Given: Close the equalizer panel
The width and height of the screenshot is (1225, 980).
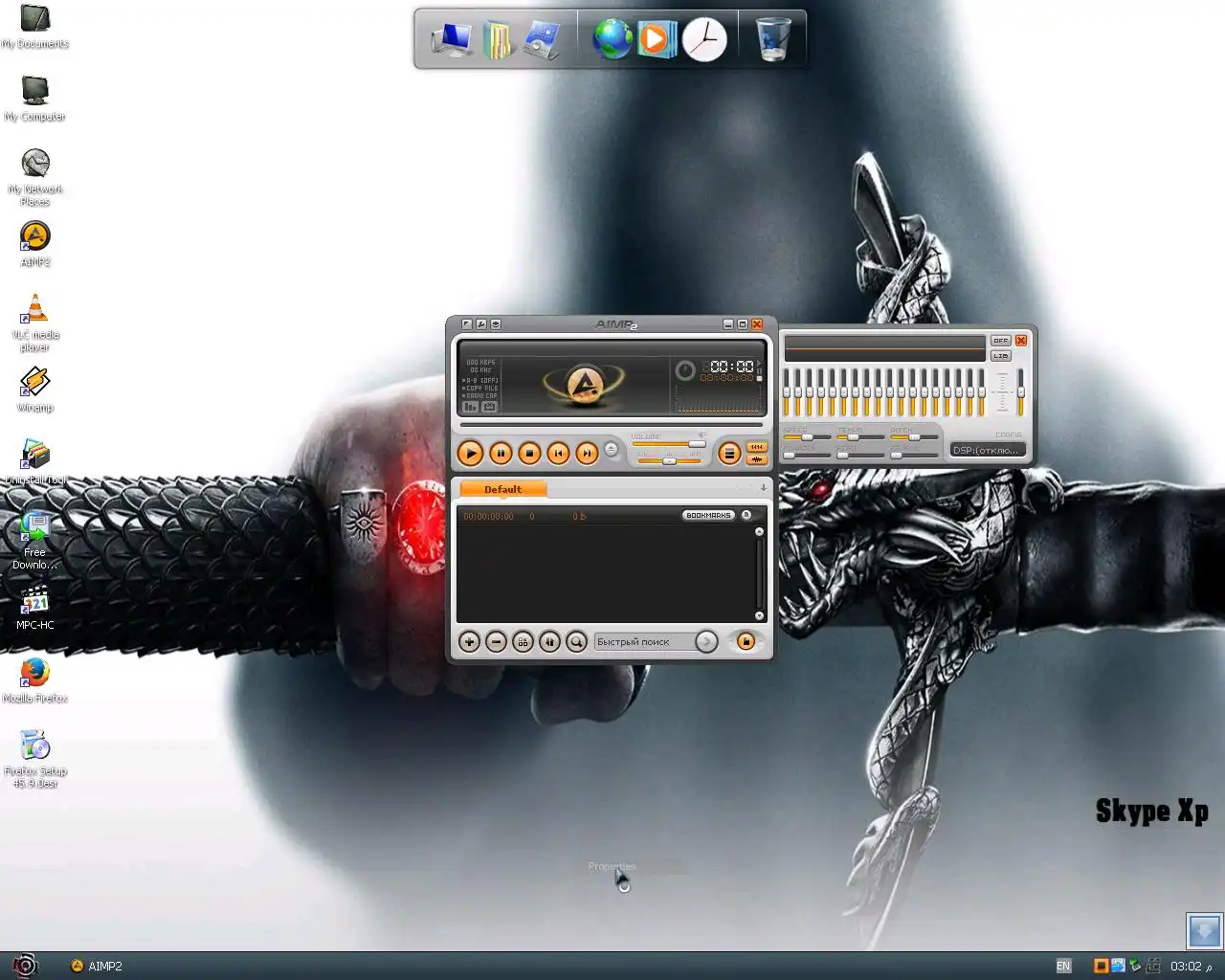Looking at the screenshot, I should 1021,341.
